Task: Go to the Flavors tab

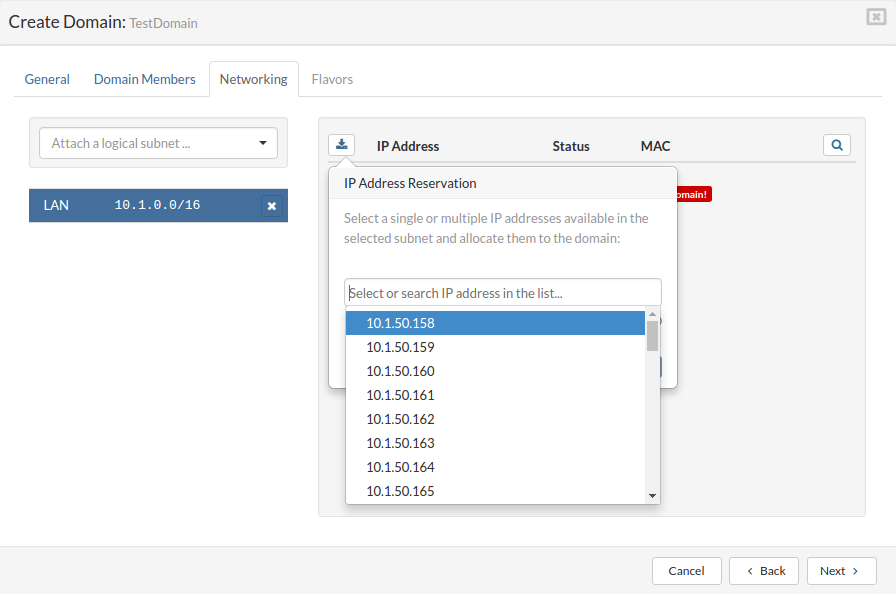Action: click(332, 79)
